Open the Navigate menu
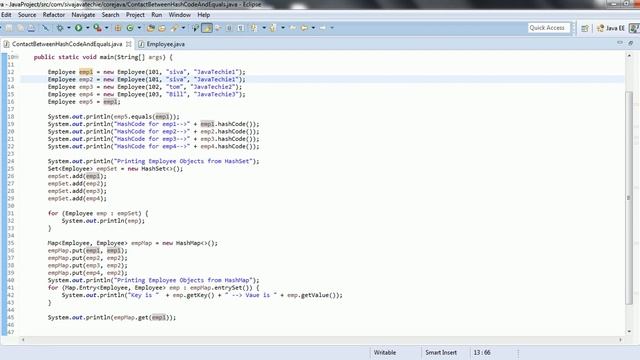This screenshot has height=360, width=640. point(83,15)
